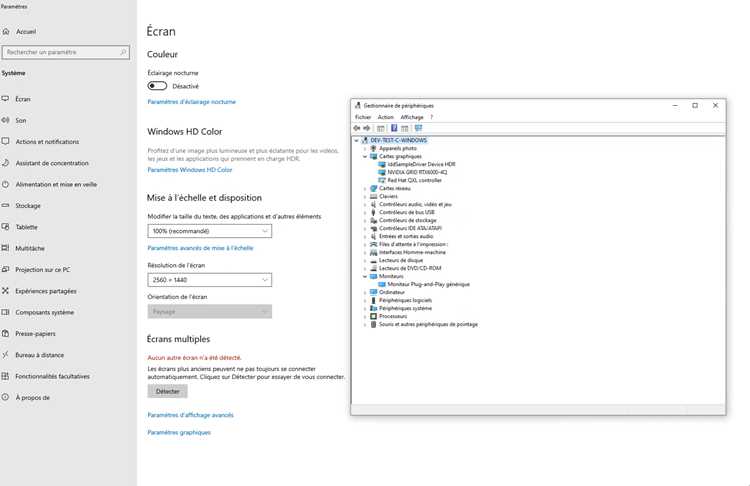Select Lecteurs de DVD/CD-ROM category
The image size is (750, 486).
click(410, 268)
